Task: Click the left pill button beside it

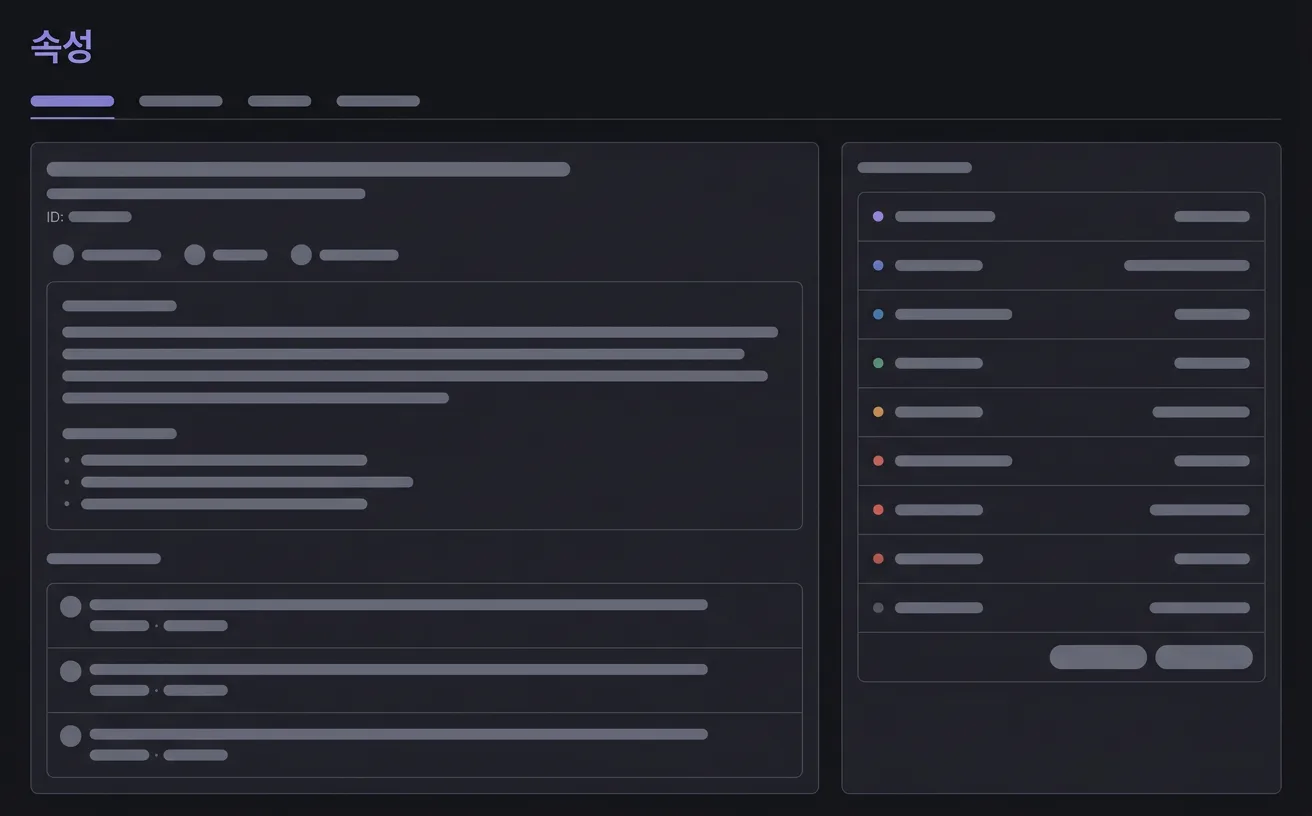Action: pyautogui.click(x=1098, y=657)
